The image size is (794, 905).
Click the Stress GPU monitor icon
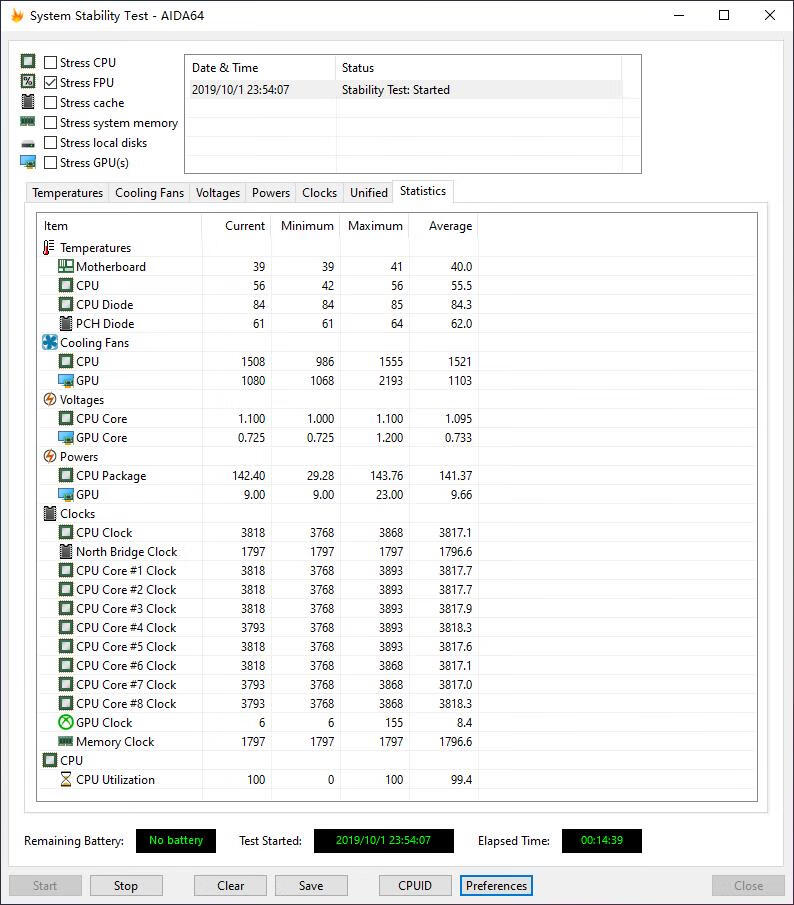[28, 162]
